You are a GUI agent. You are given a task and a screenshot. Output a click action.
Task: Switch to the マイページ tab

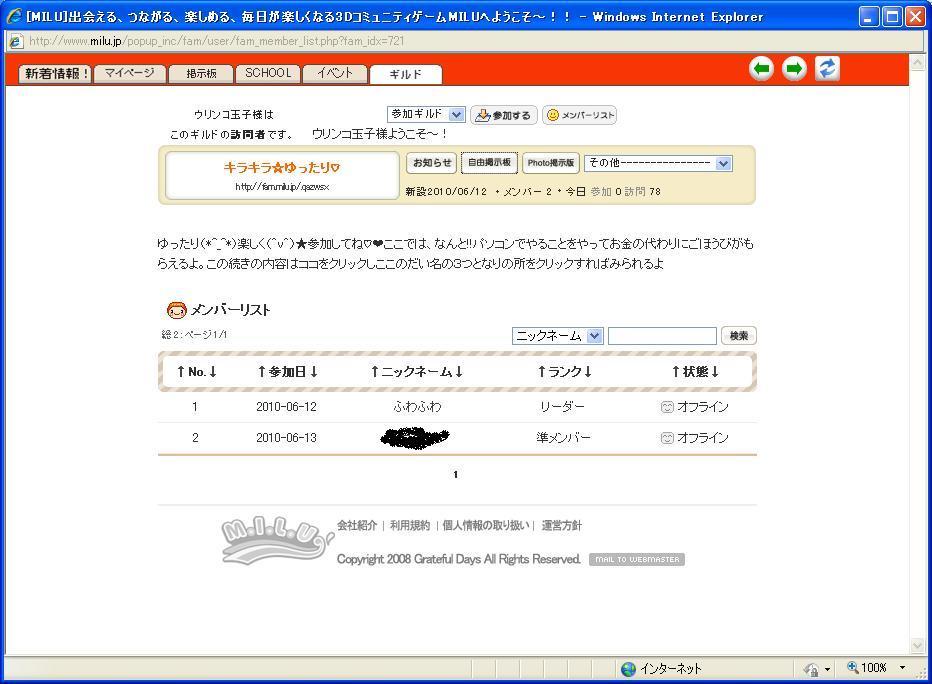coord(130,73)
